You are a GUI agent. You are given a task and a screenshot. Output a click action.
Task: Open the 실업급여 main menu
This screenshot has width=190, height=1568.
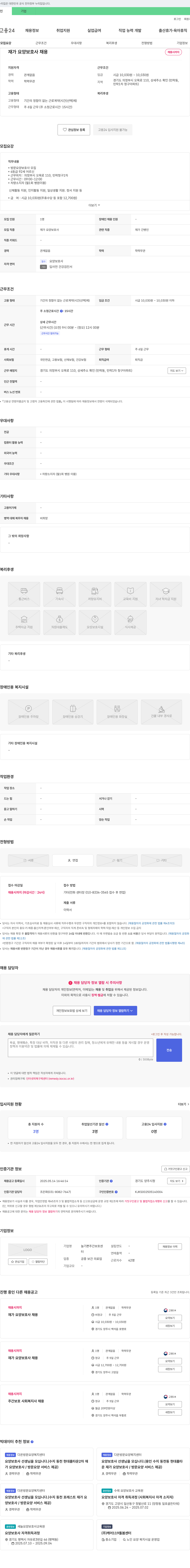point(94,31)
